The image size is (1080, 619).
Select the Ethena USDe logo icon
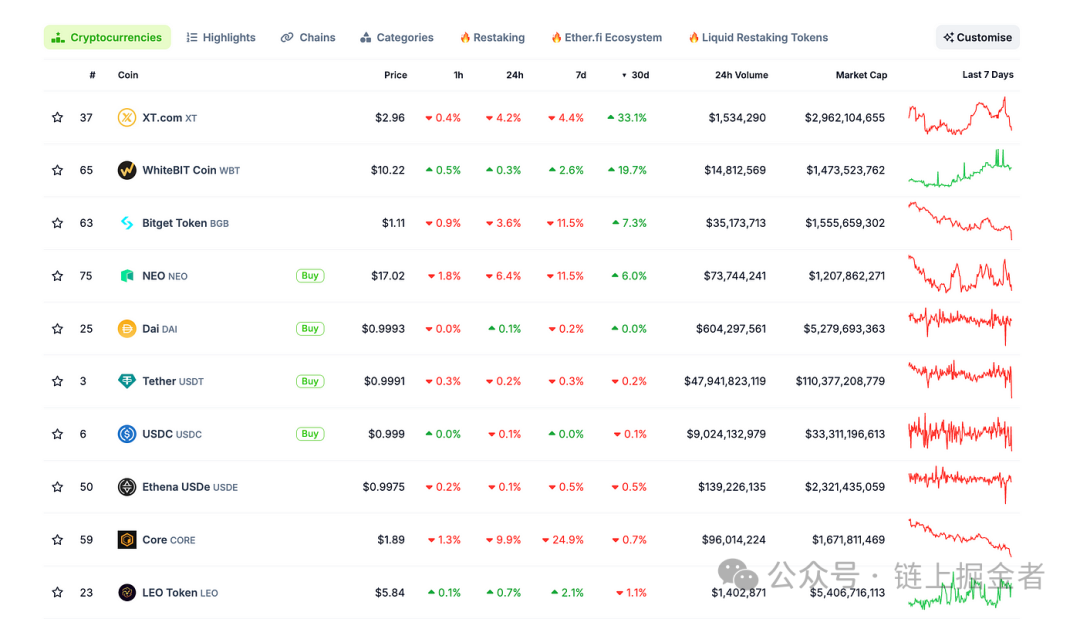click(x=127, y=487)
